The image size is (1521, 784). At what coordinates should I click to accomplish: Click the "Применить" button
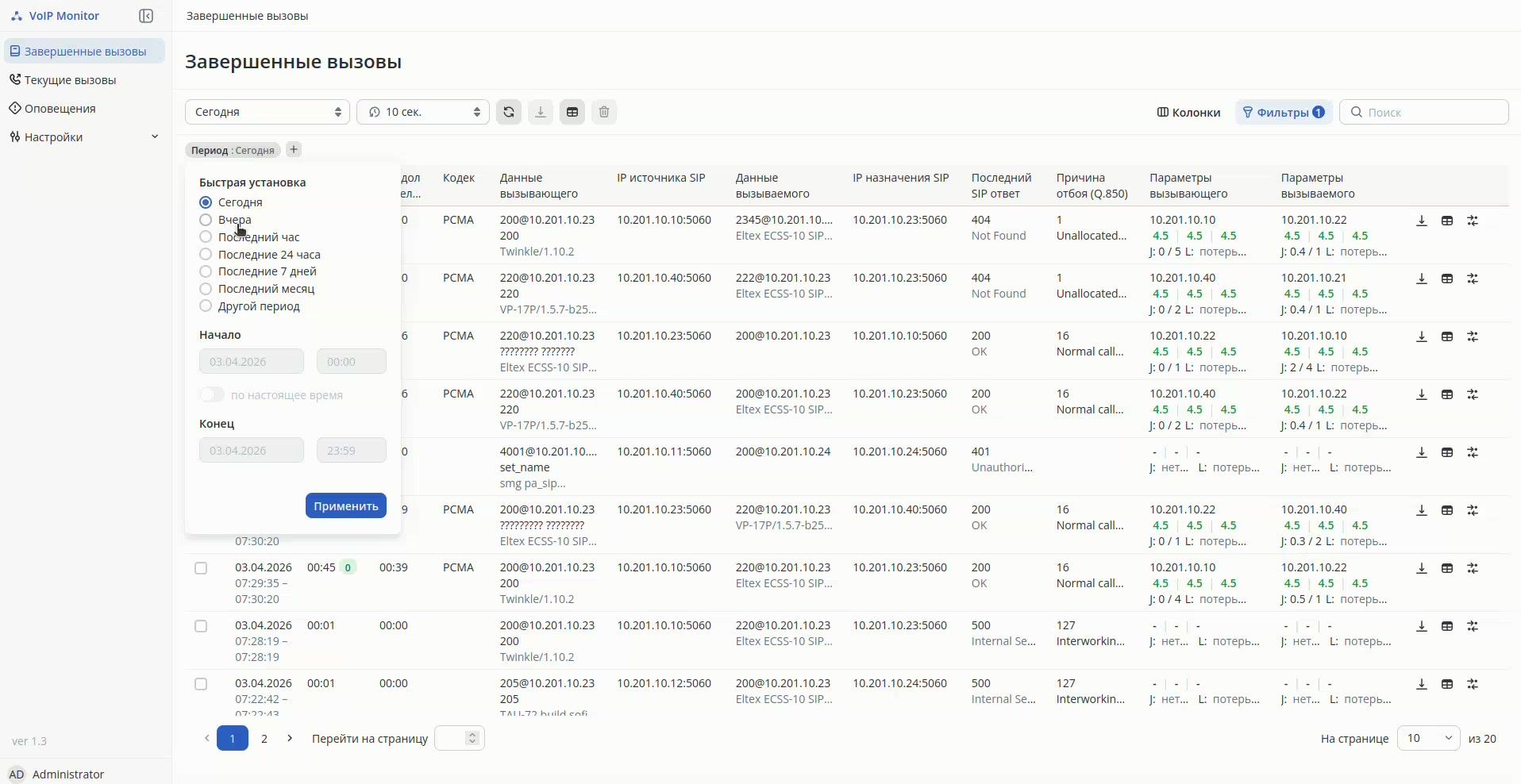(x=346, y=505)
